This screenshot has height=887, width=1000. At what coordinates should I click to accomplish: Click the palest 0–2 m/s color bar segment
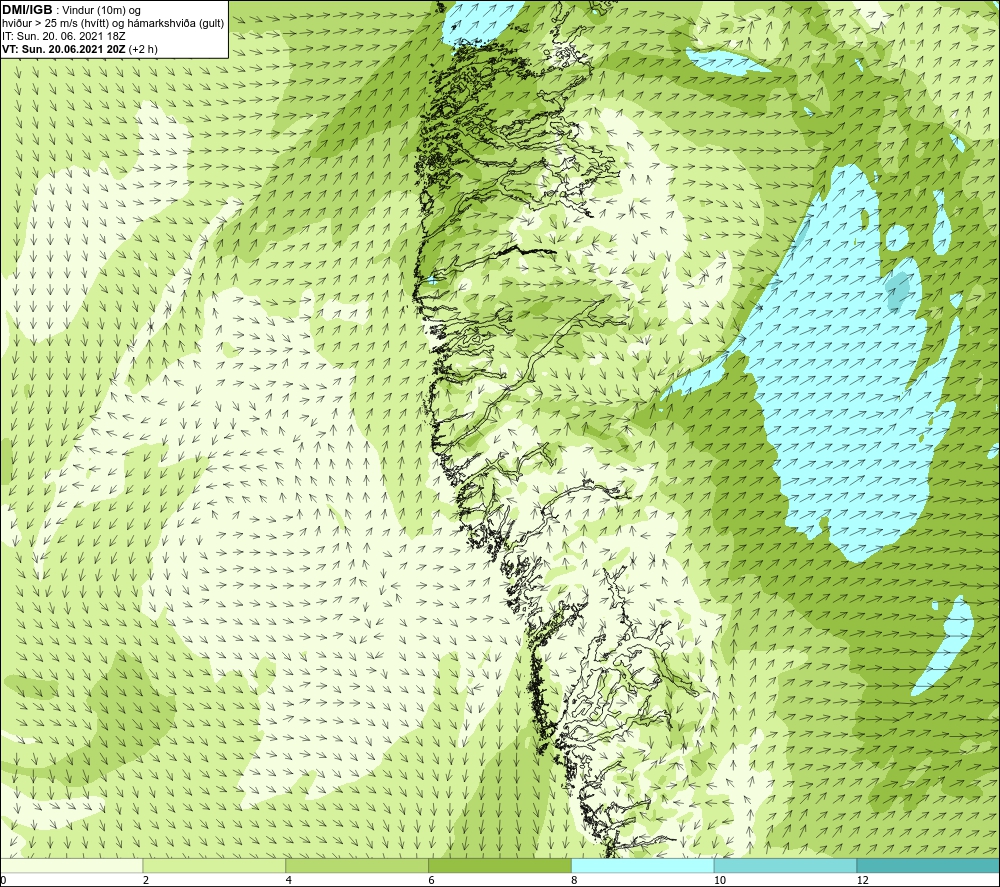point(71,865)
